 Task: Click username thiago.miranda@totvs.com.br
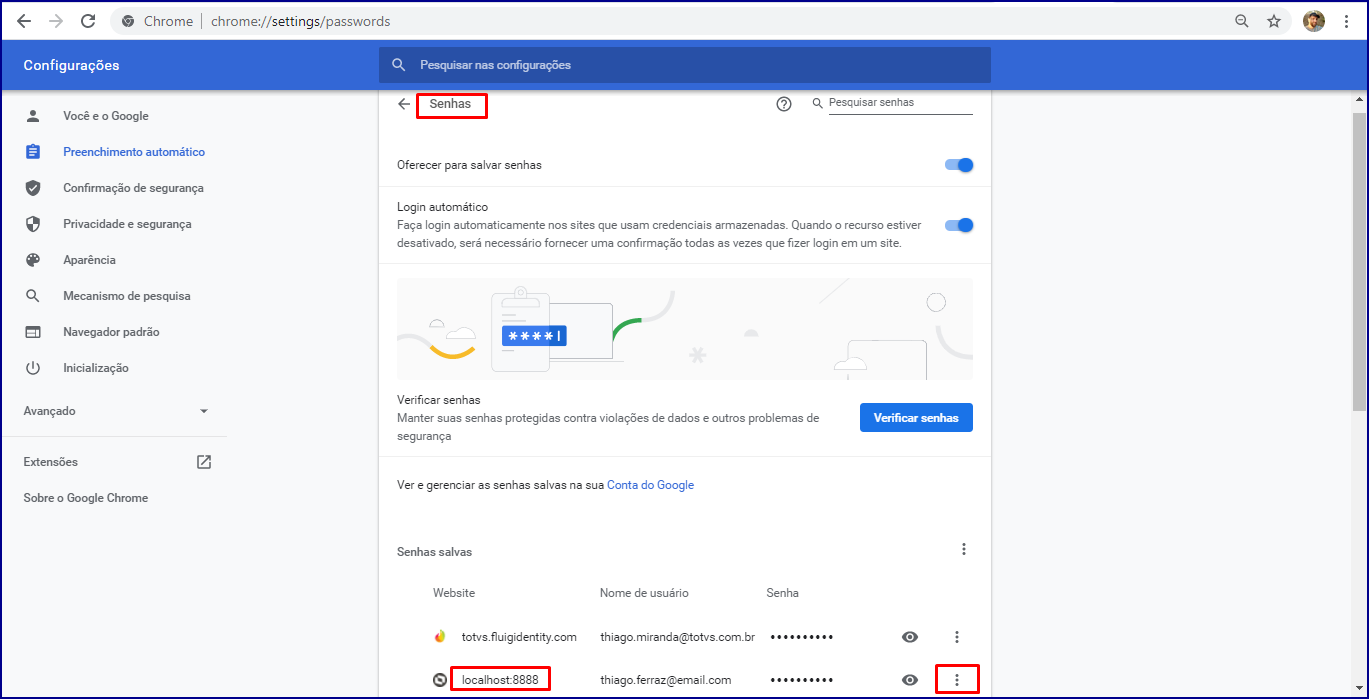677,637
